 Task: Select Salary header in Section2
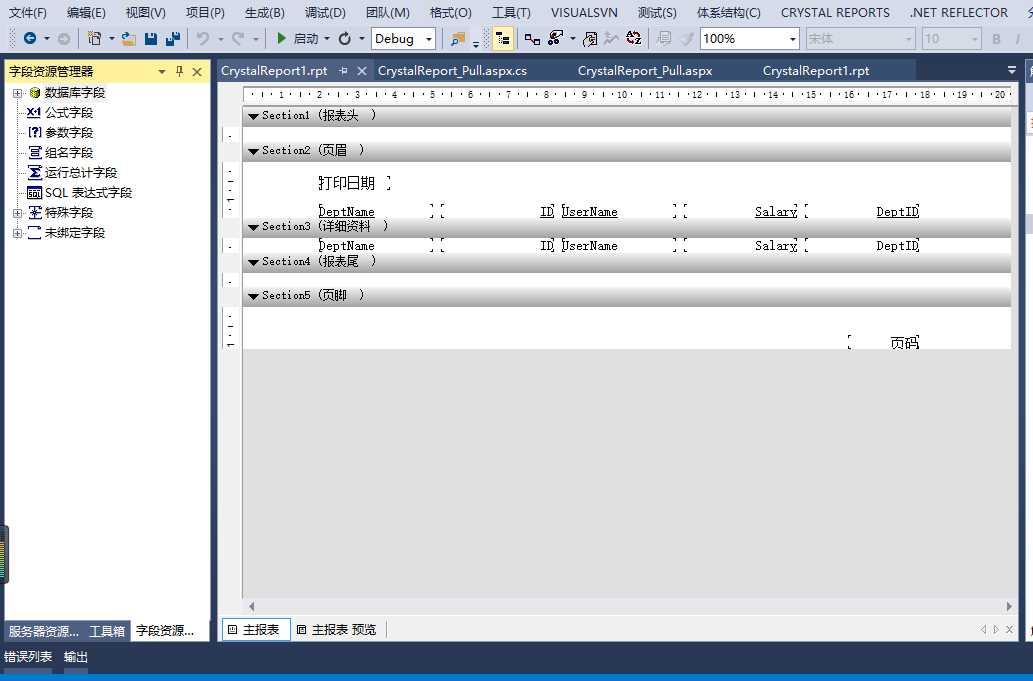click(741, 211)
